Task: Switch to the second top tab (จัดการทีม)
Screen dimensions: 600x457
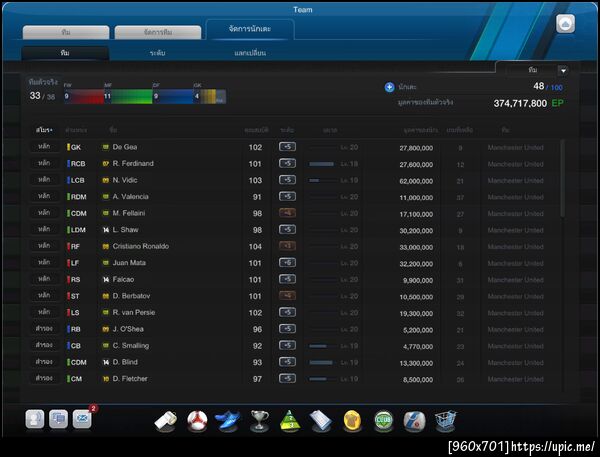Action: tap(158, 32)
